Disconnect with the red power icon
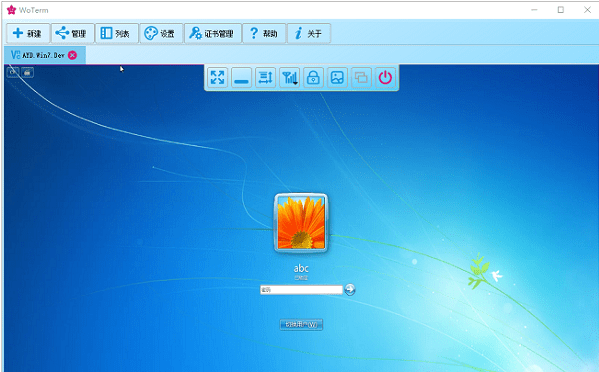 (x=385, y=78)
